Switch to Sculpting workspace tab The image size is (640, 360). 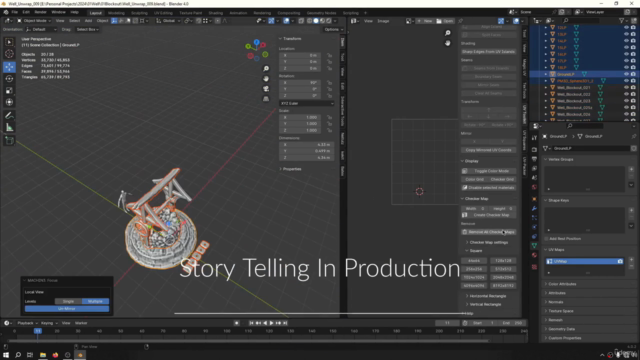point(139,13)
